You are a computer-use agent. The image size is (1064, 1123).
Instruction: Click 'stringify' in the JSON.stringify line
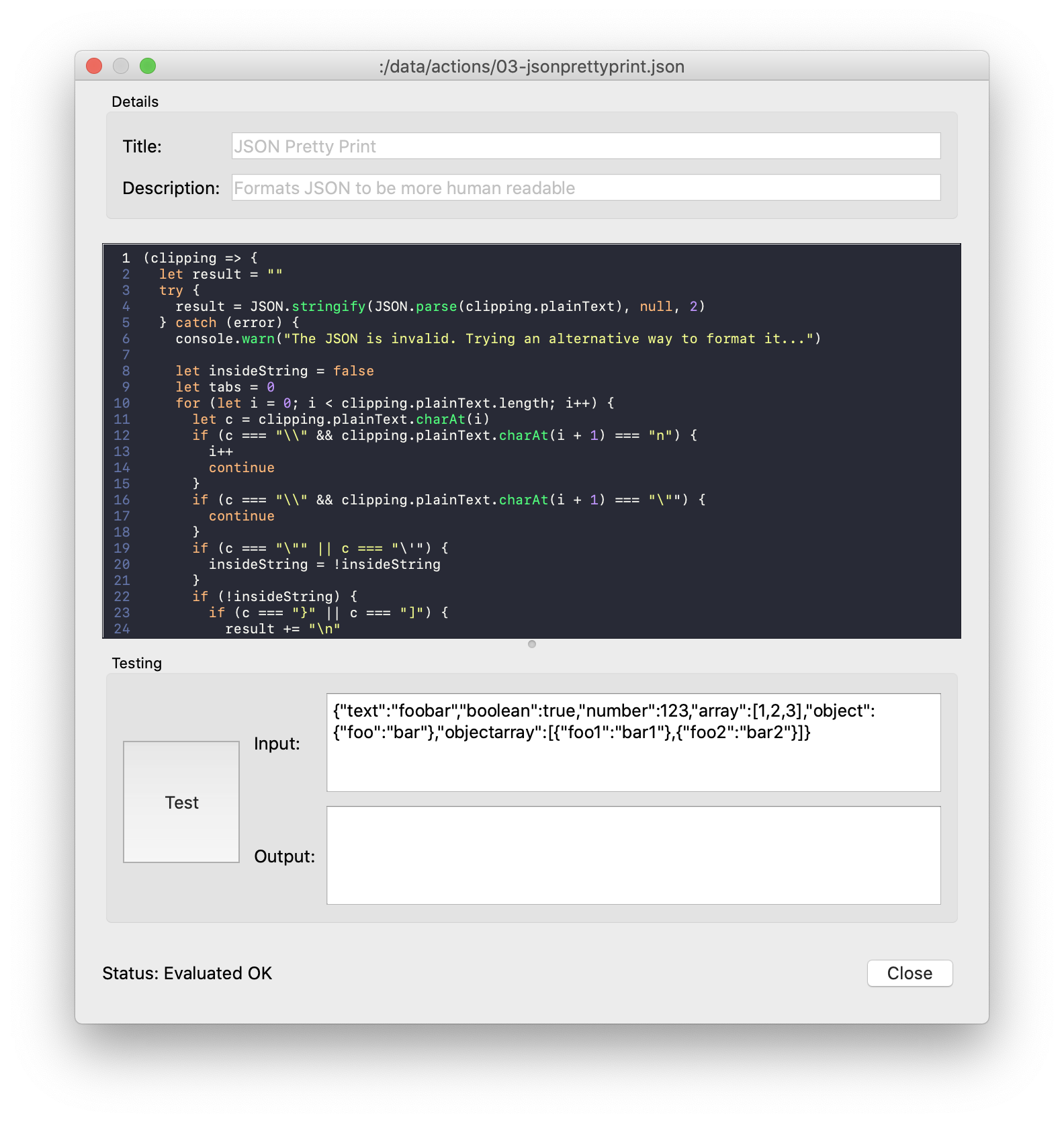pyautogui.click(x=328, y=306)
